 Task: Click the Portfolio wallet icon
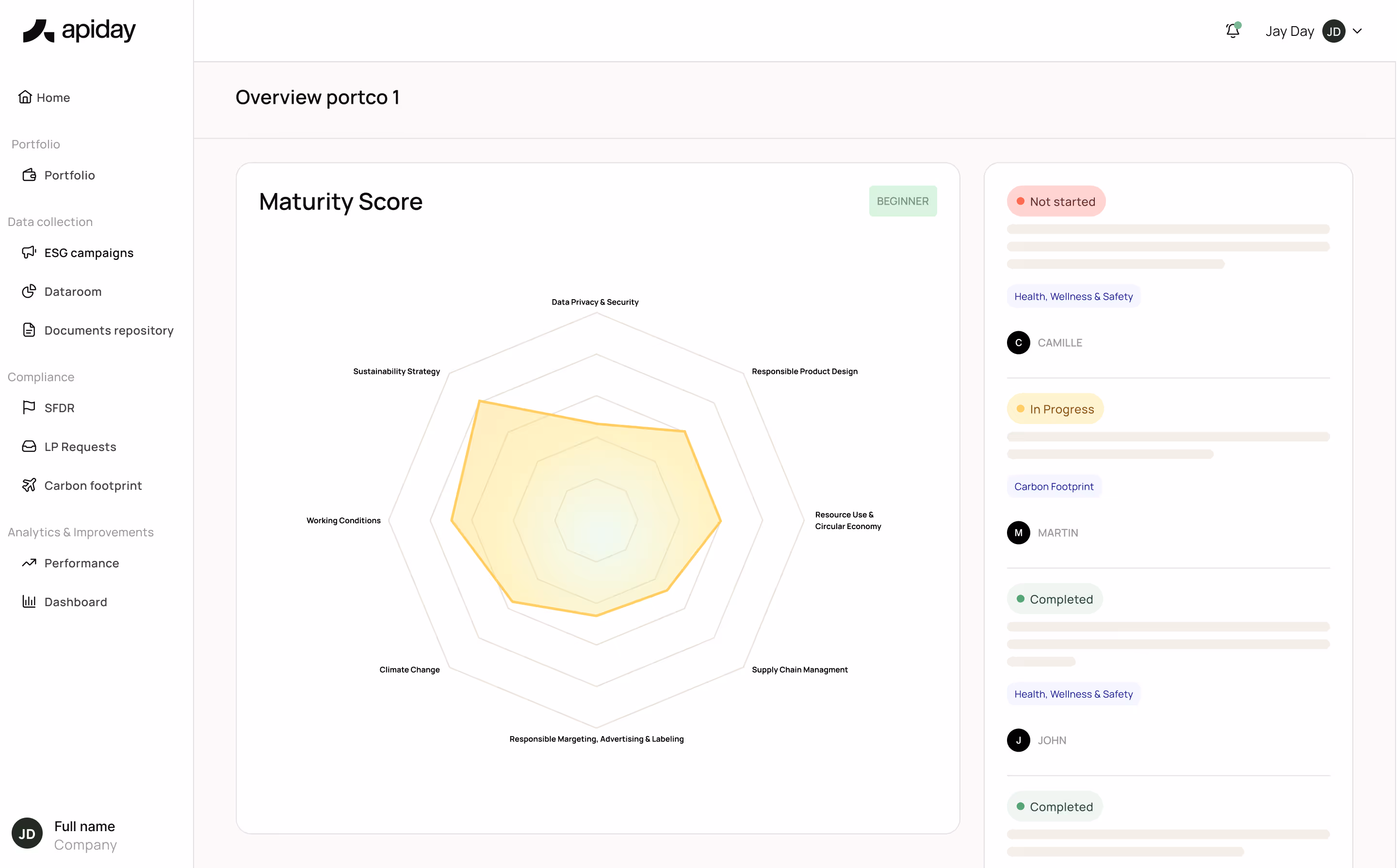[x=29, y=175]
